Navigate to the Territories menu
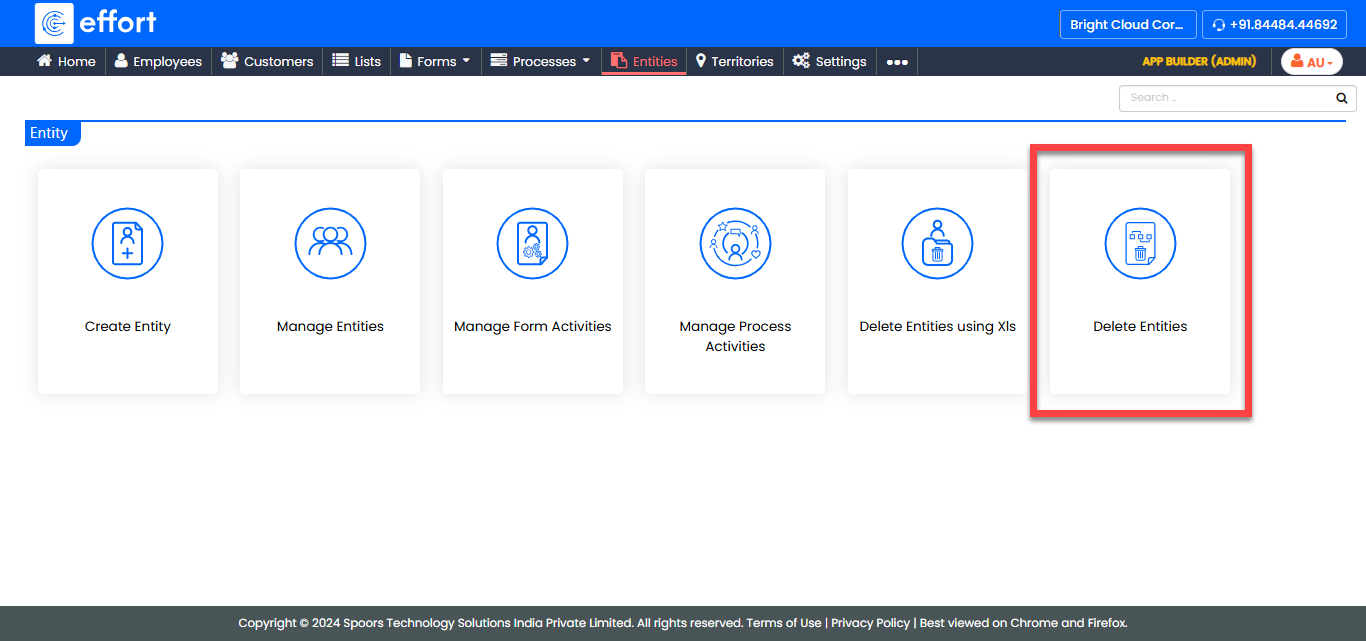1366x641 pixels. [734, 61]
